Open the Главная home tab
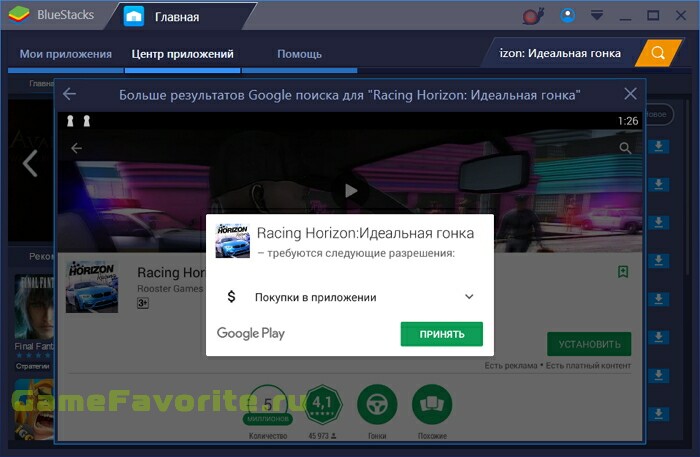This screenshot has width=700, height=457. tap(176, 17)
